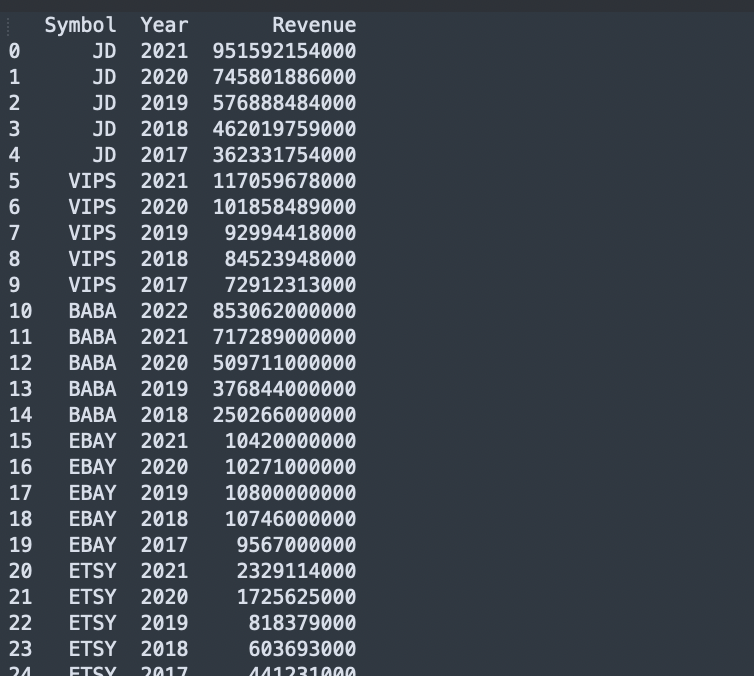
Task: Click the Revenue column header
Action: coord(314,25)
